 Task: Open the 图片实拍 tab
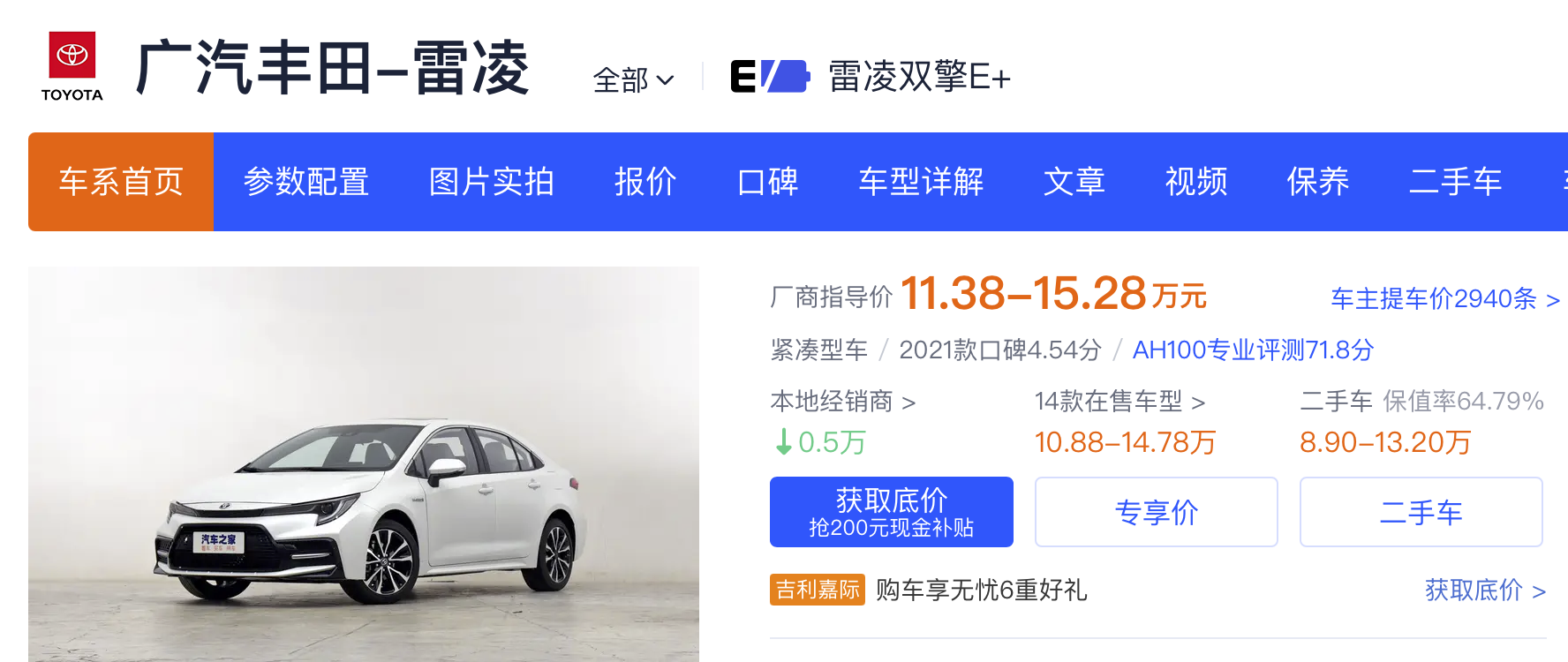(x=492, y=182)
